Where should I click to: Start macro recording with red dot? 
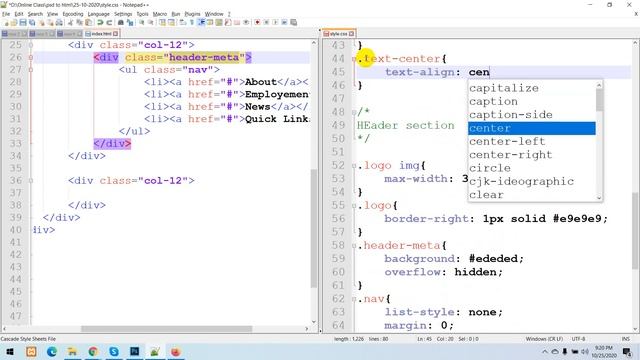pos(257,22)
